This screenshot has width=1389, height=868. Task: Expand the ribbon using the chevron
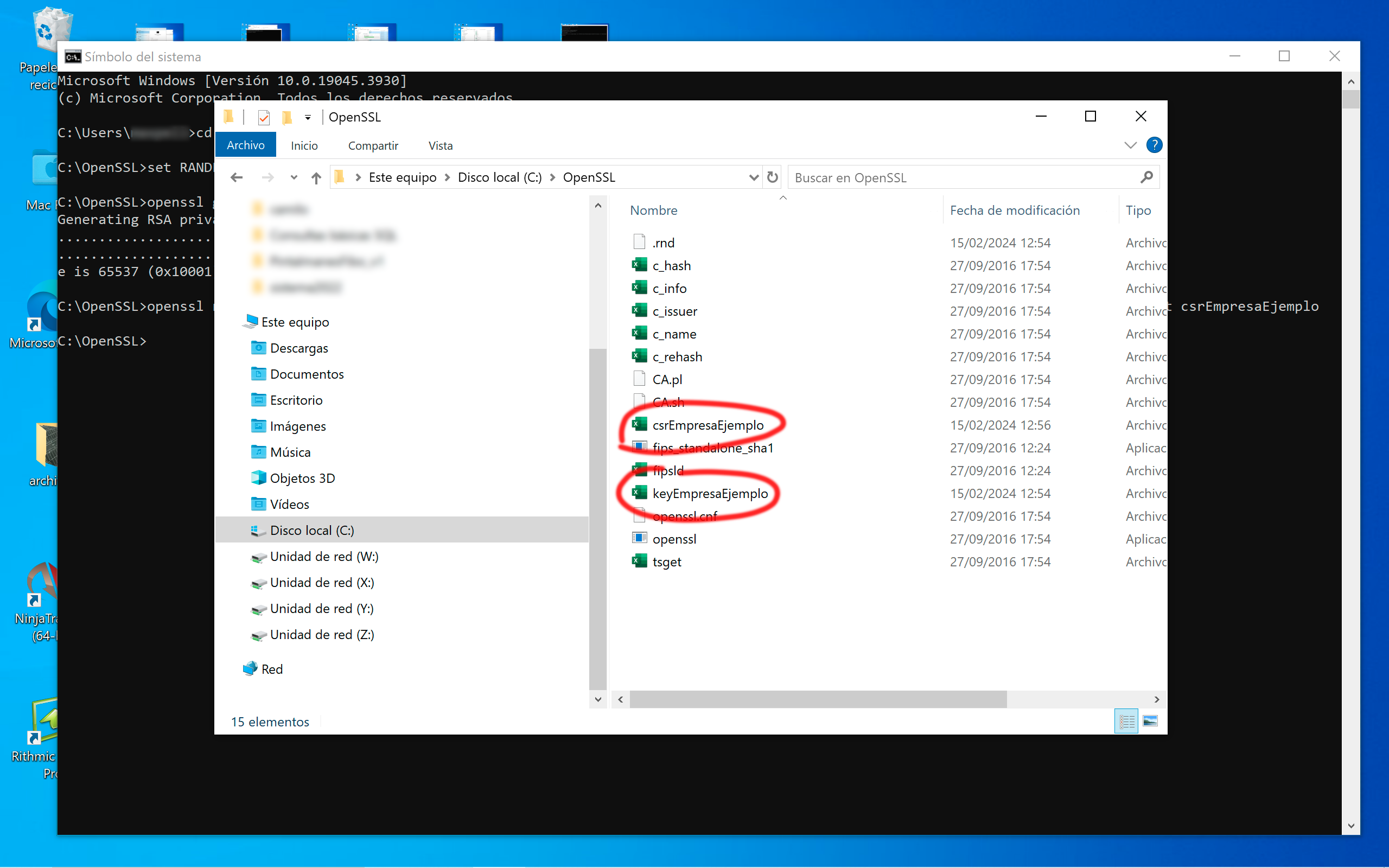coord(1130,145)
